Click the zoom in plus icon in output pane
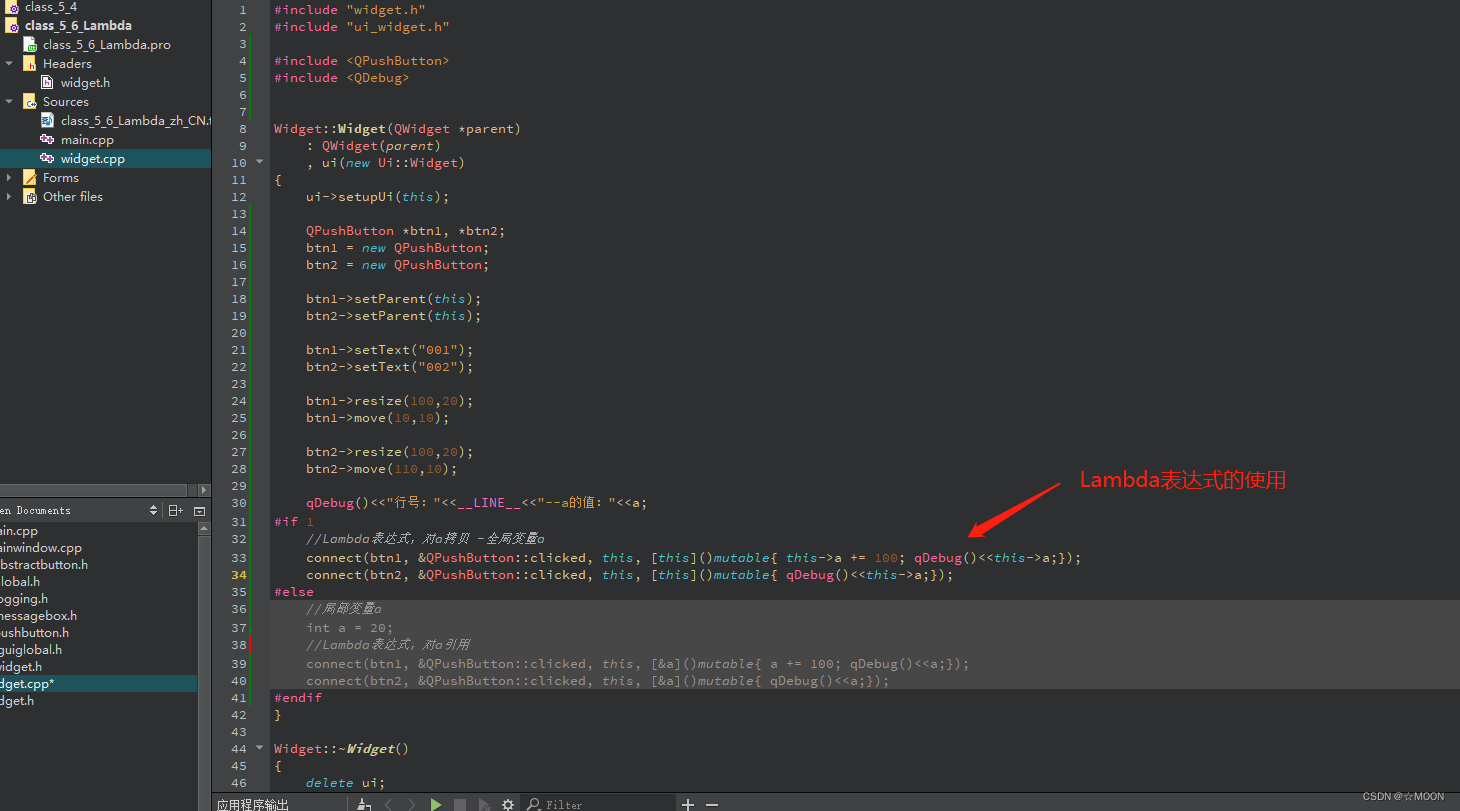Screen dimensions: 1460x811 pyautogui.click(x=688, y=804)
